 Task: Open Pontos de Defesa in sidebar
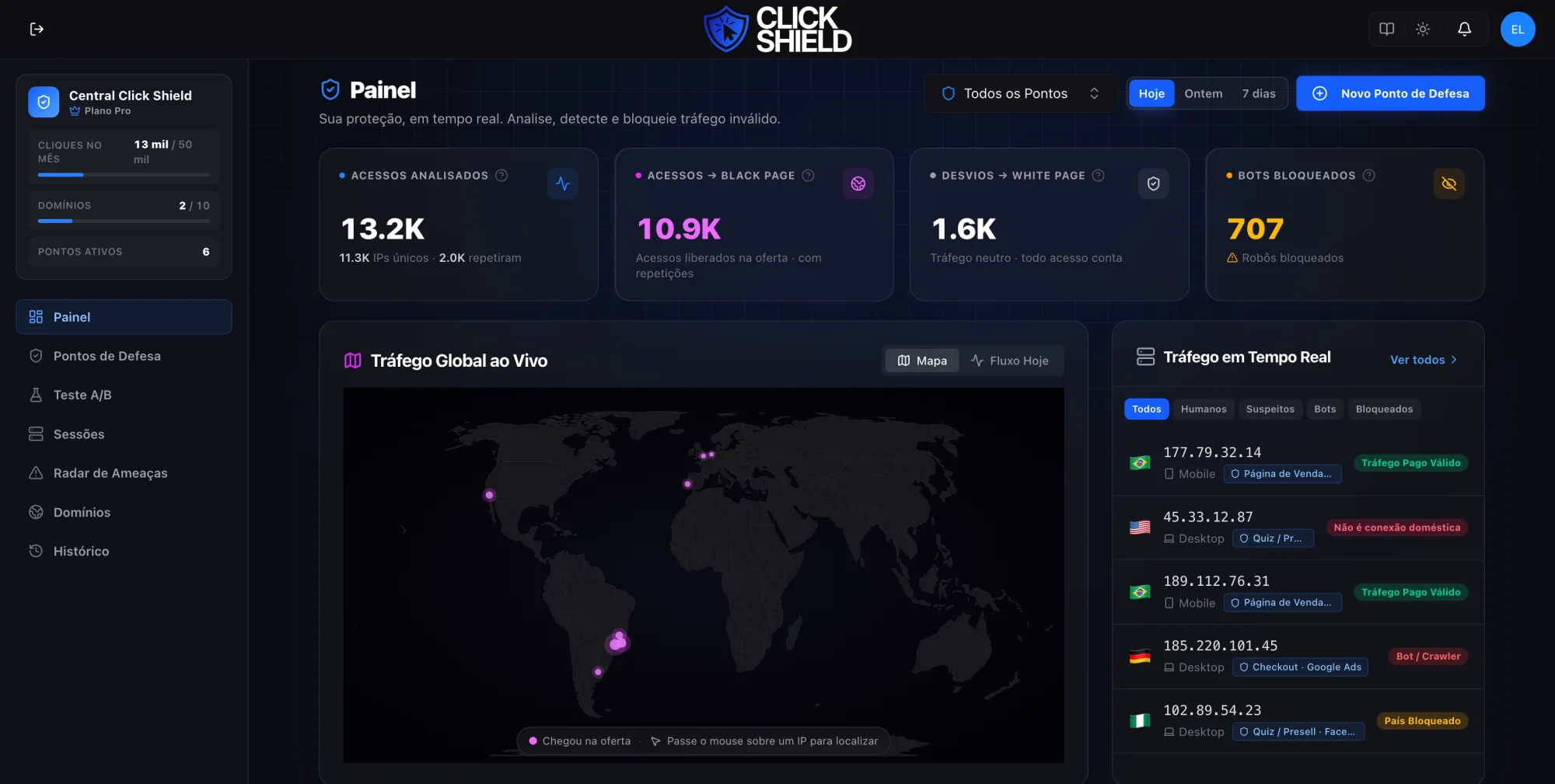(x=124, y=356)
